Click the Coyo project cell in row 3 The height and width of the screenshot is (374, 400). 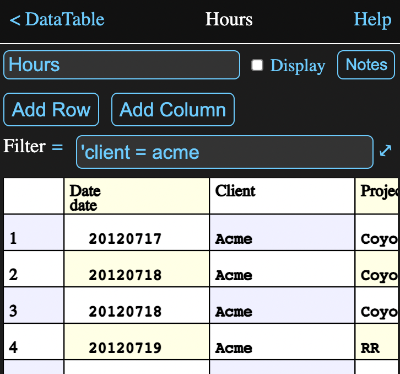377,305
